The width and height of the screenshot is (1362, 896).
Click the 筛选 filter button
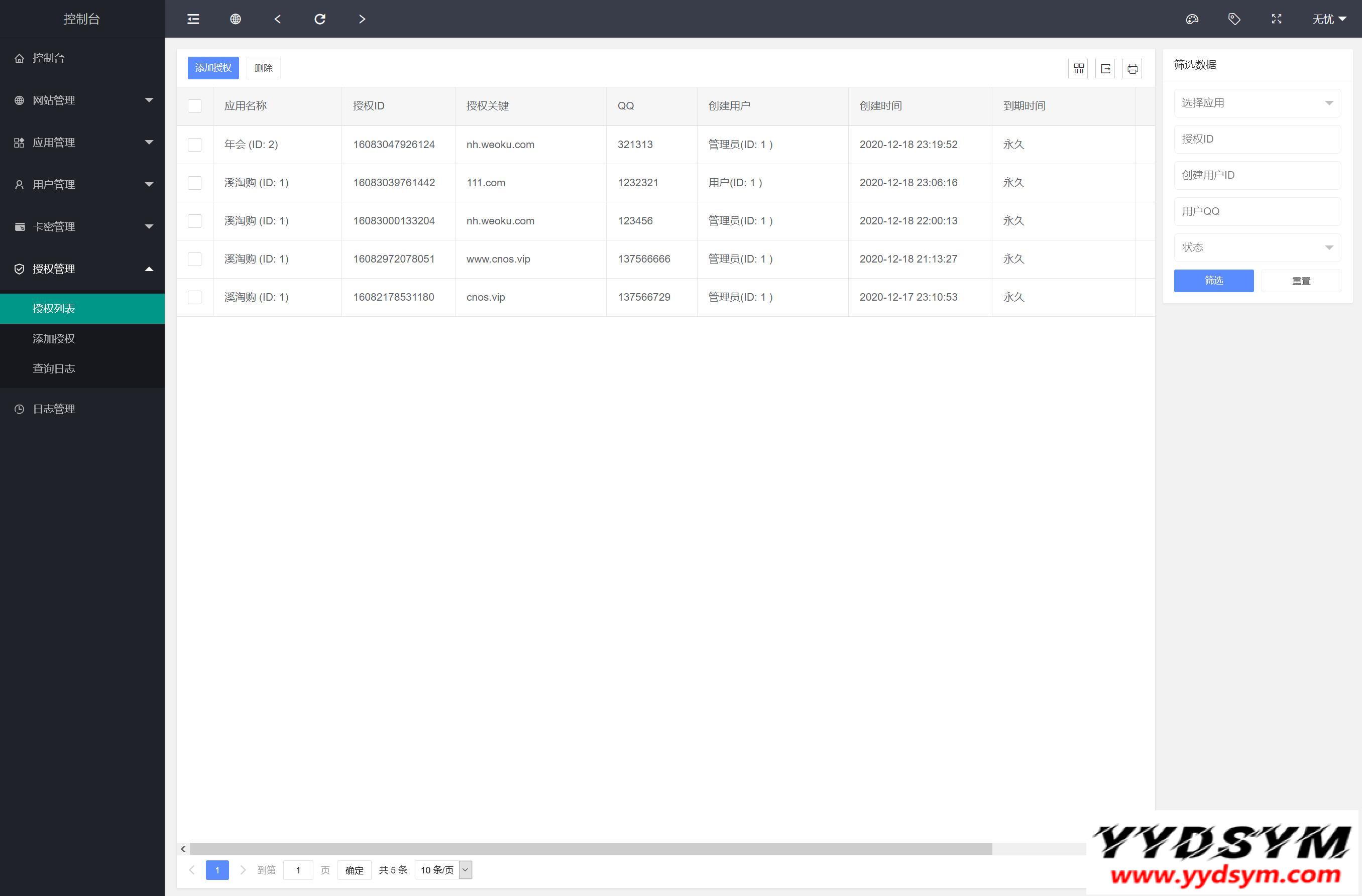(1213, 281)
